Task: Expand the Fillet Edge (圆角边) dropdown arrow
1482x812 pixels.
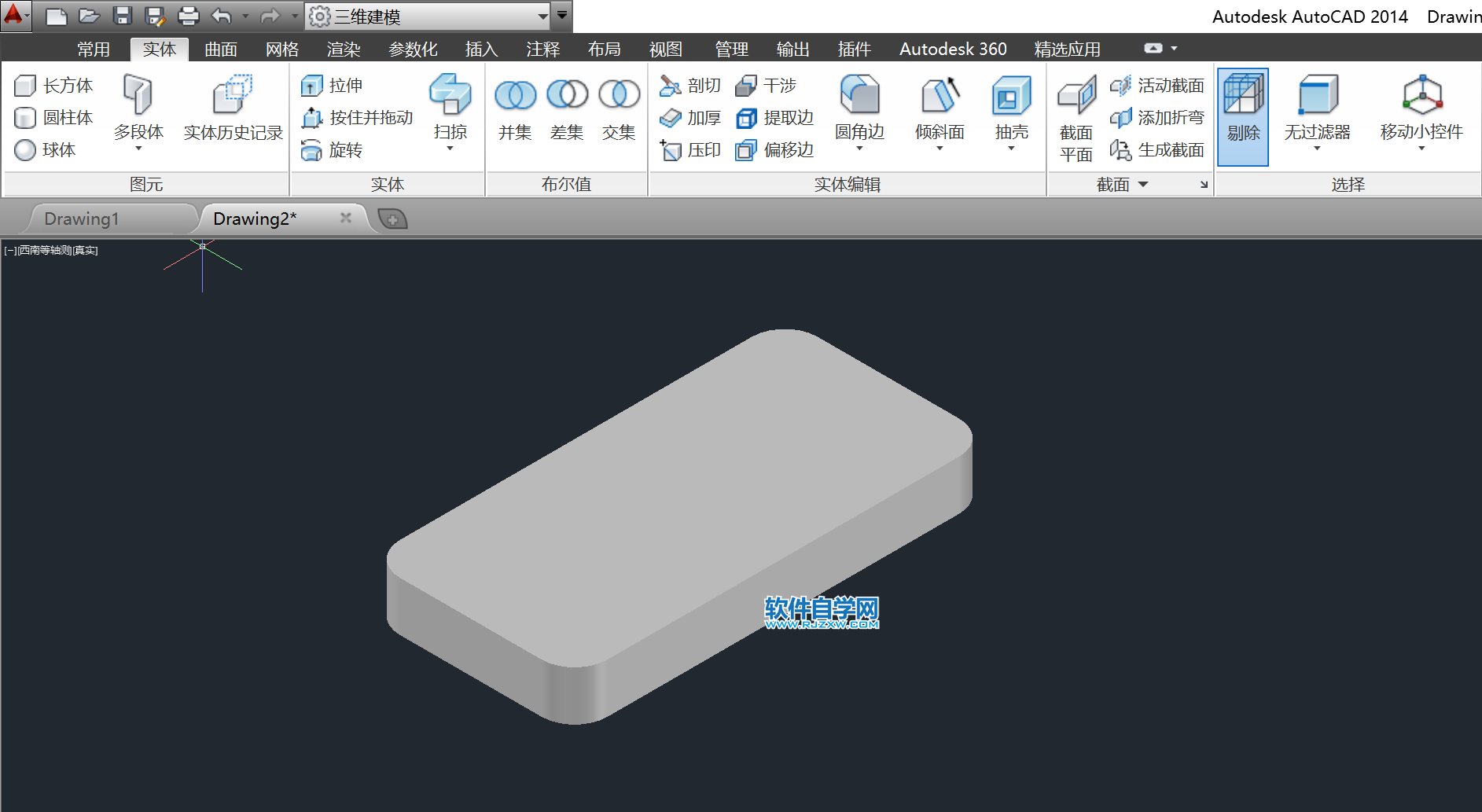Action: (x=859, y=149)
